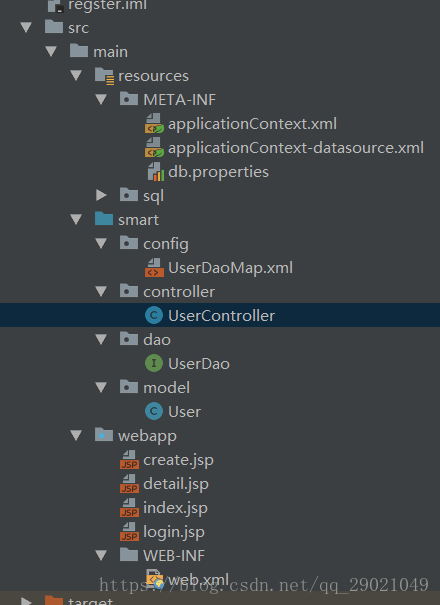Image resolution: width=440 pixels, height=605 pixels.
Task: Collapse the smart package arrow
Action: 76,220
